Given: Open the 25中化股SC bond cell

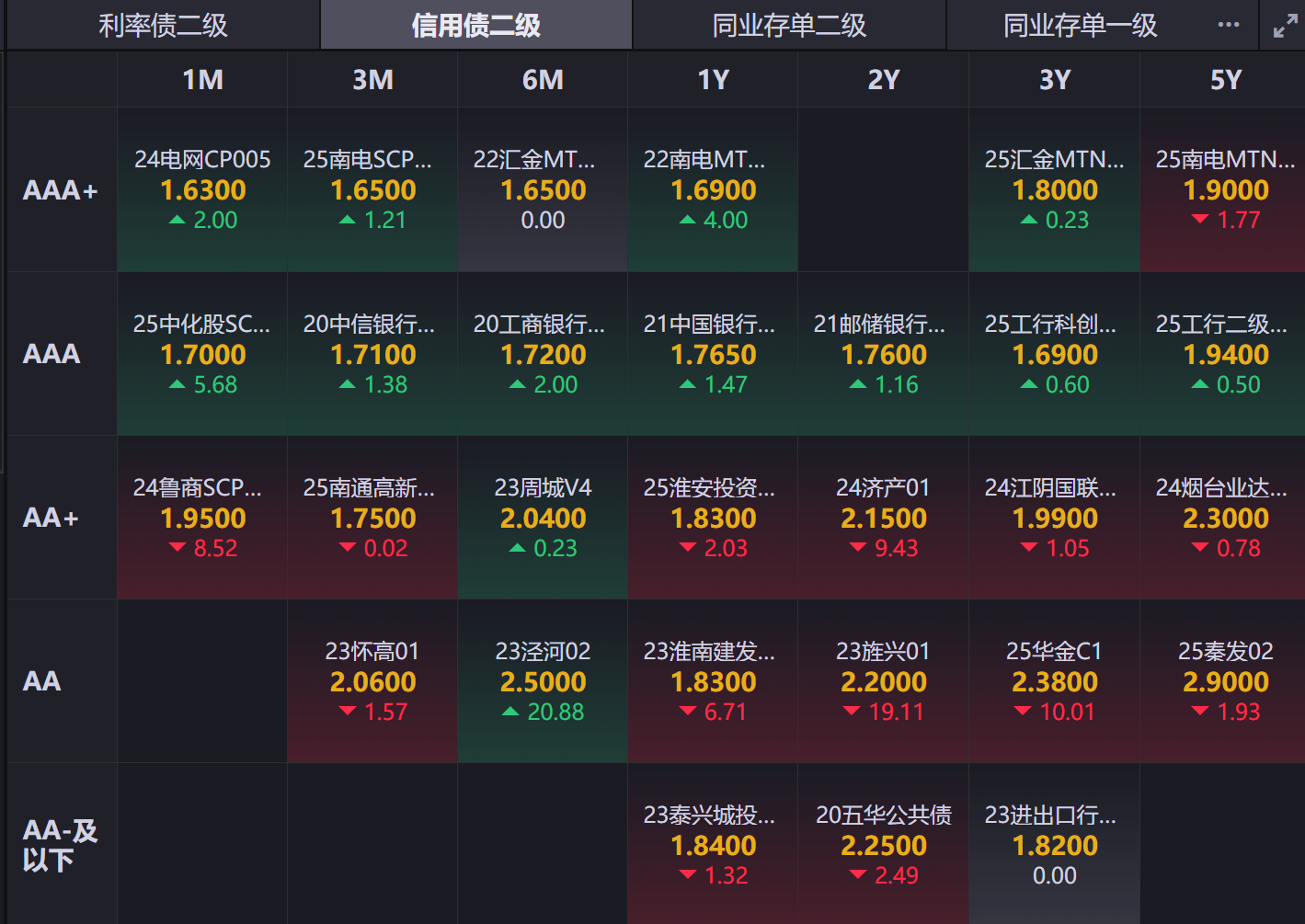Looking at the screenshot, I should (202, 354).
